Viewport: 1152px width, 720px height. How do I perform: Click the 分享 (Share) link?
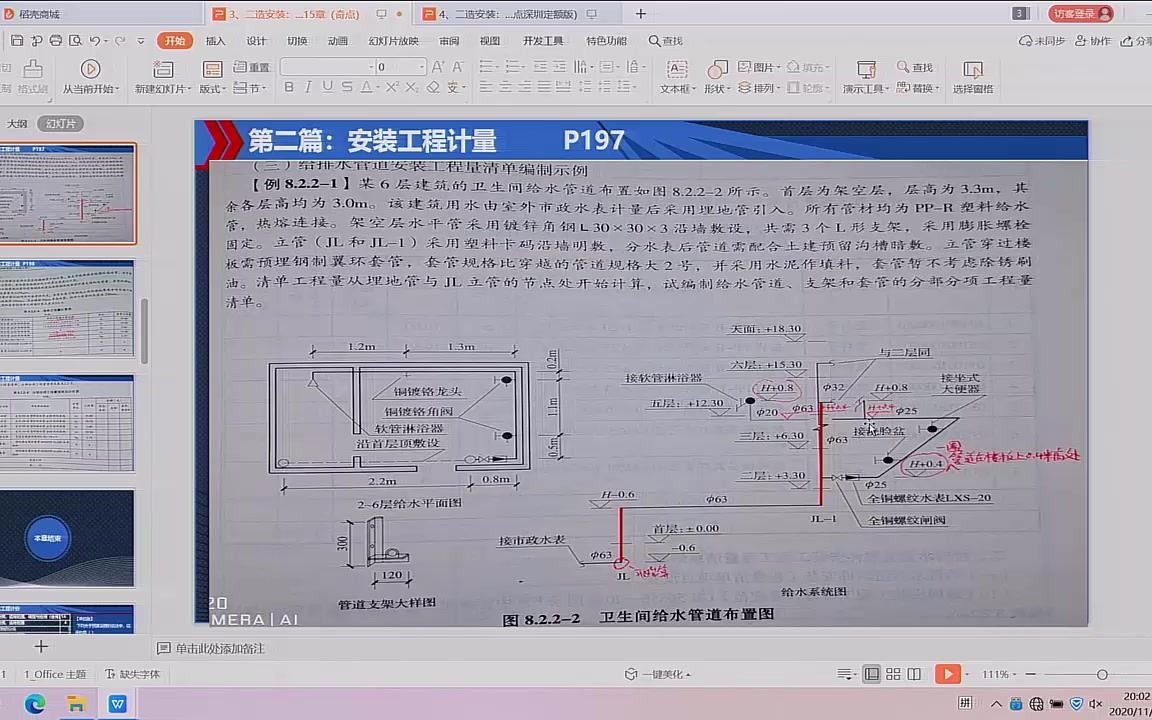1139,41
